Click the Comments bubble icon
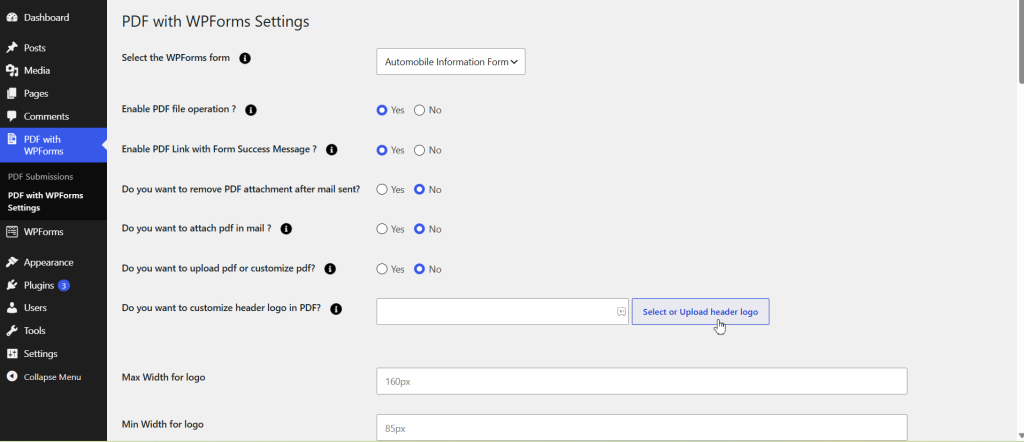 pos(12,116)
